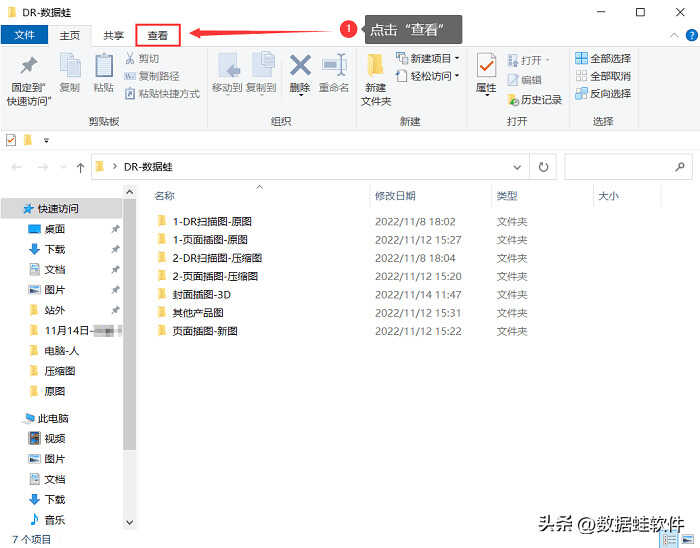Click the 新建文件夹 icon
This screenshot has height=548, width=700.
375,66
